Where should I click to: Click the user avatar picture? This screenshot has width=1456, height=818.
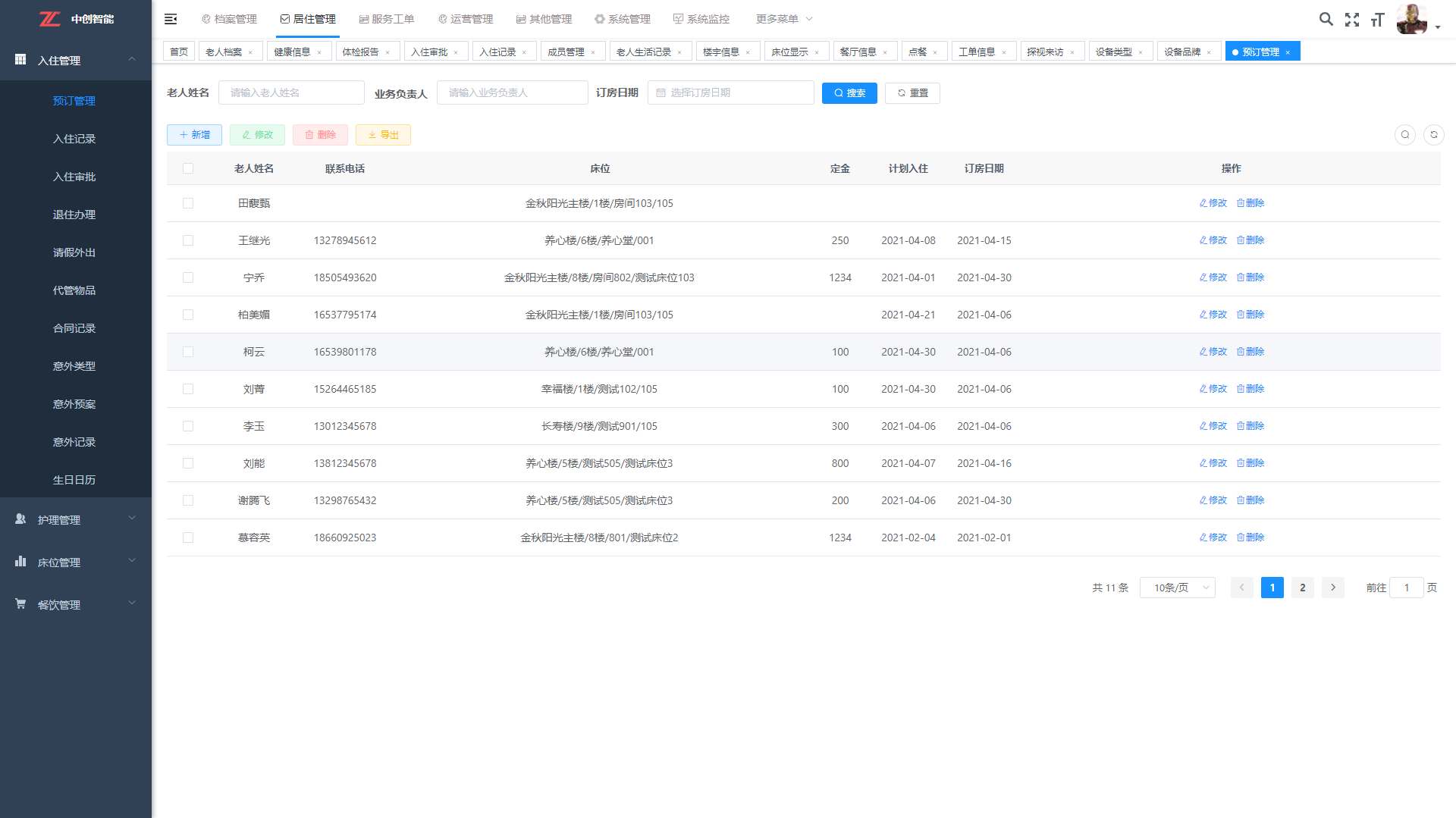coord(1411,19)
